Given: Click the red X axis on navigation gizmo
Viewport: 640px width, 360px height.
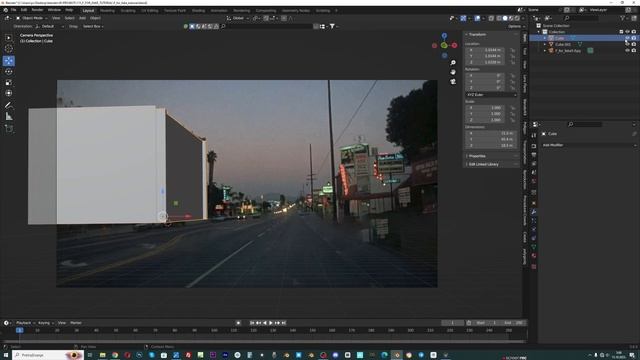Looking at the screenshot, I should pos(454,45).
